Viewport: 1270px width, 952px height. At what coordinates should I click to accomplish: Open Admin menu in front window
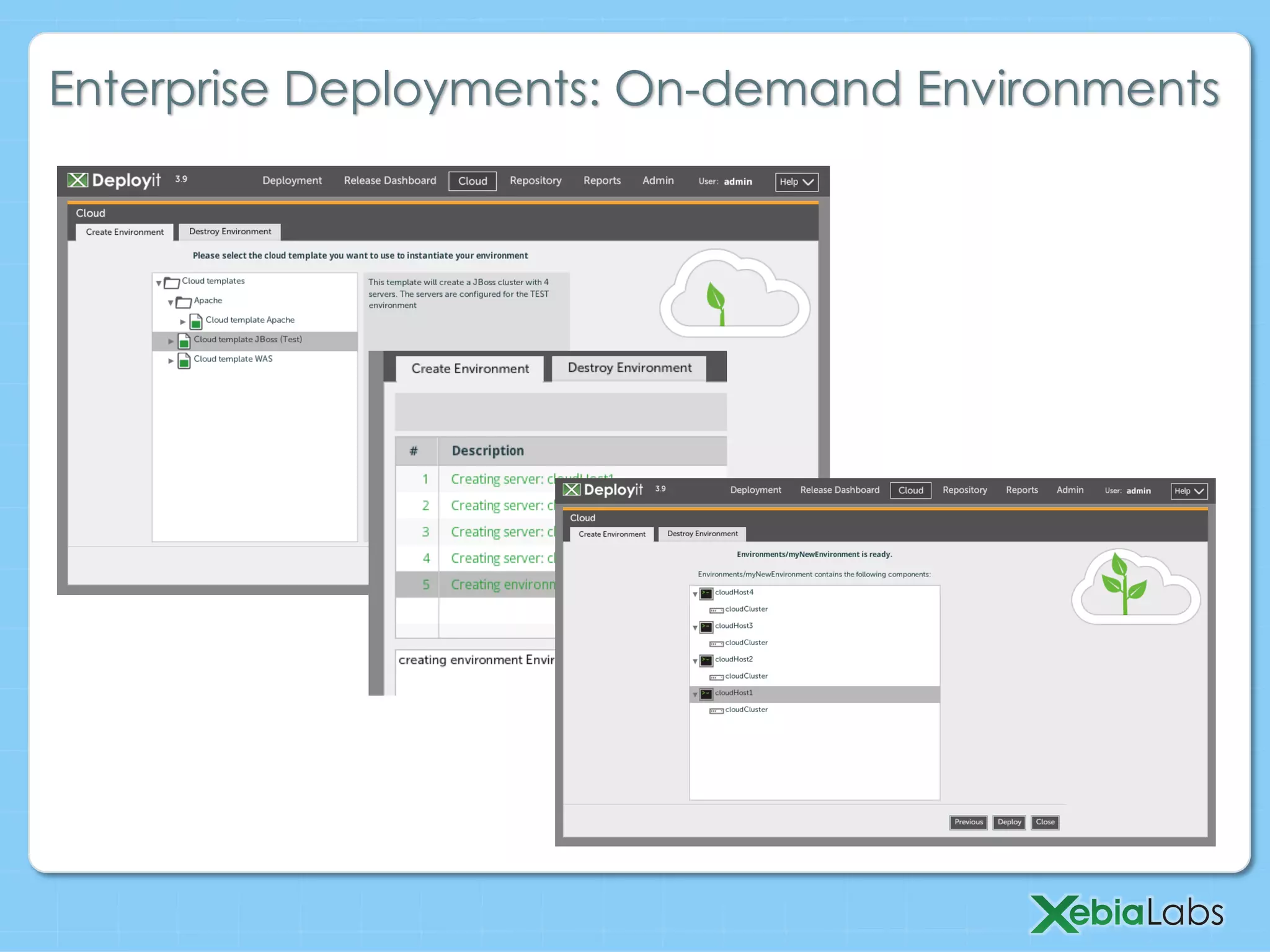click(1070, 490)
